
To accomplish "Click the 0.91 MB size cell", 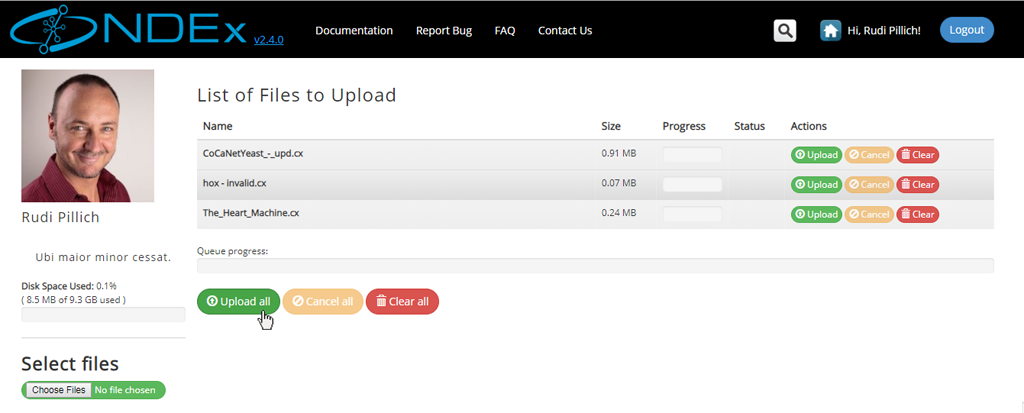I will tap(618, 154).
